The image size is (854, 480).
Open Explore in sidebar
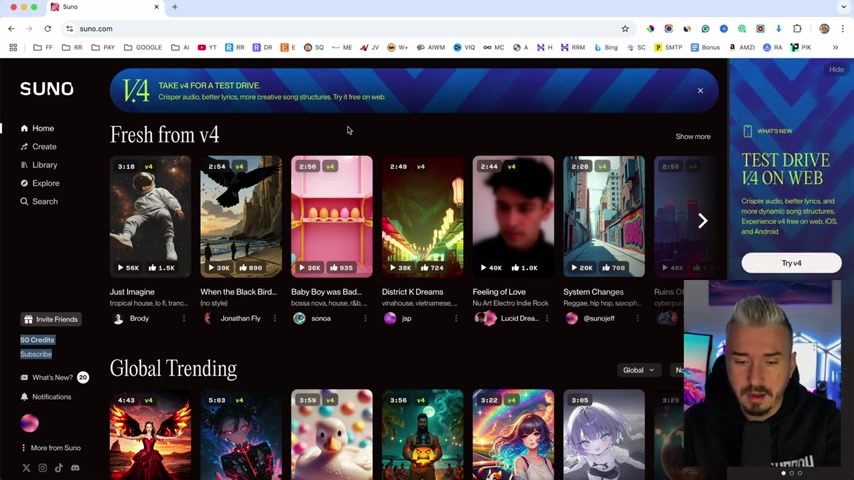(40, 183)
